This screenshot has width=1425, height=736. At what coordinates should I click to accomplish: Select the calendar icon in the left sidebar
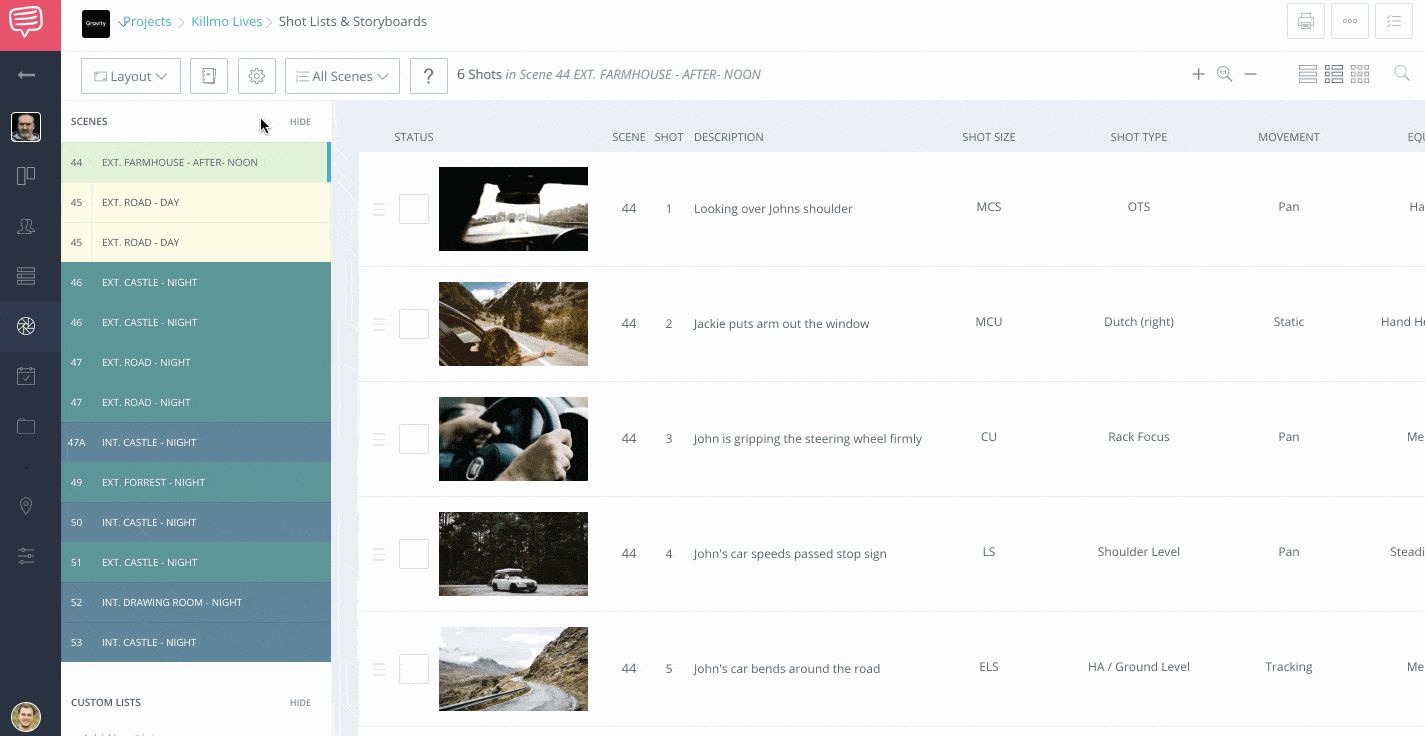[x=26, y=375]
